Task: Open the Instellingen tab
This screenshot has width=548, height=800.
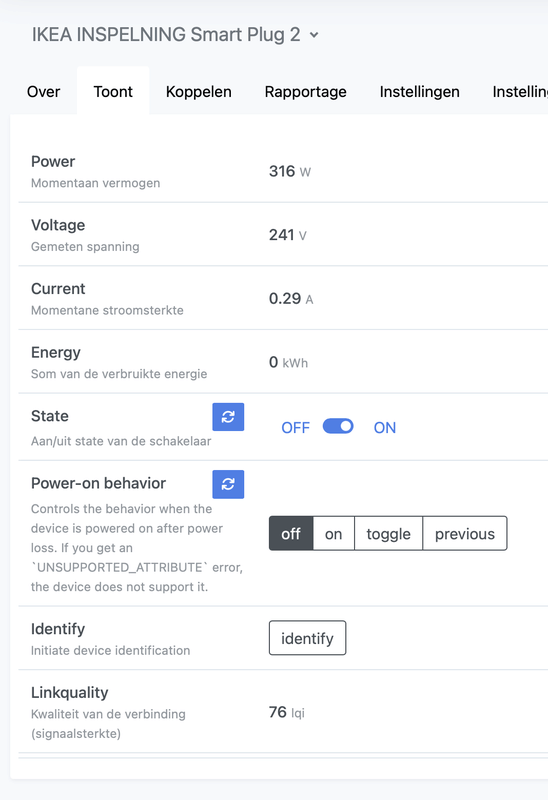Action: tap(419, 91)
